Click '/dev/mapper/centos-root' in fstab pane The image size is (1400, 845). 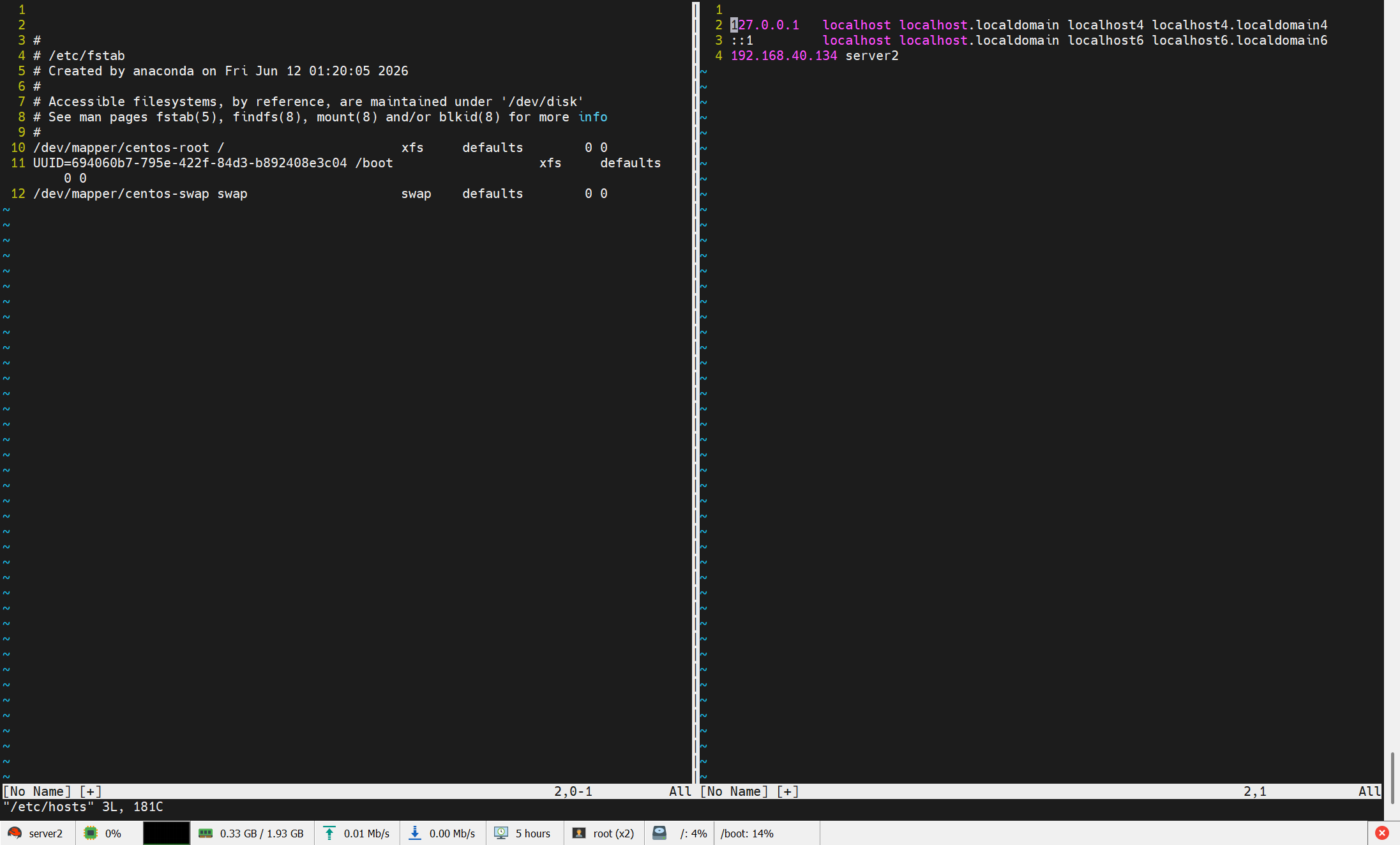pos(121,148)
